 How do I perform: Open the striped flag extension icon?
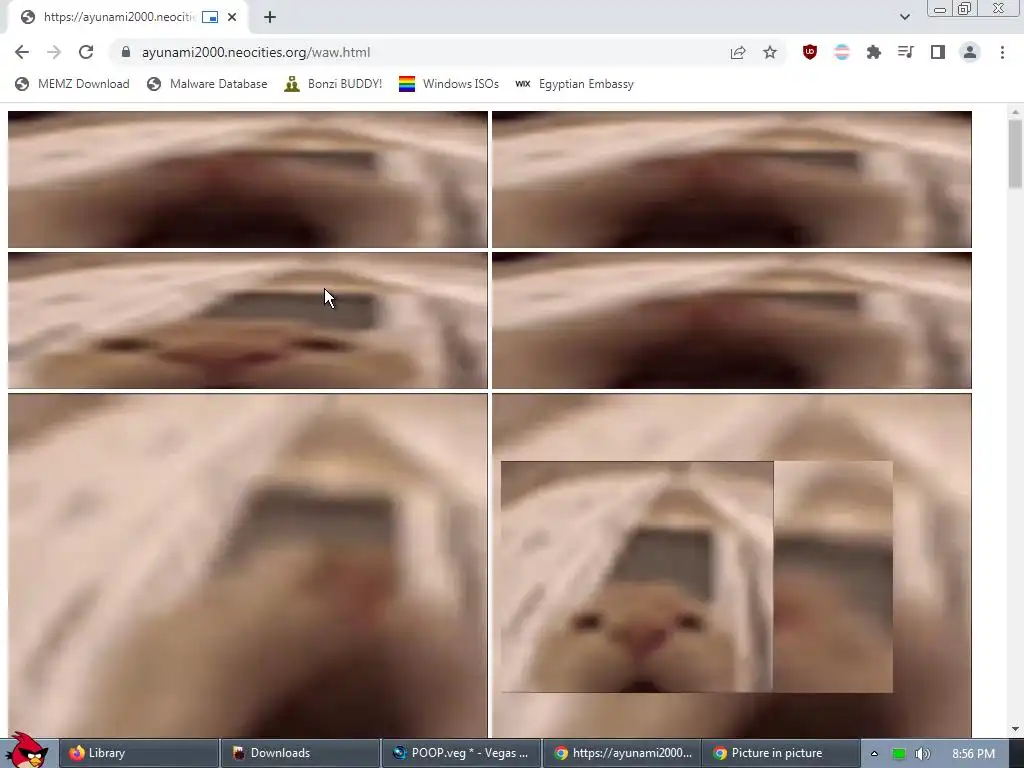842,52
